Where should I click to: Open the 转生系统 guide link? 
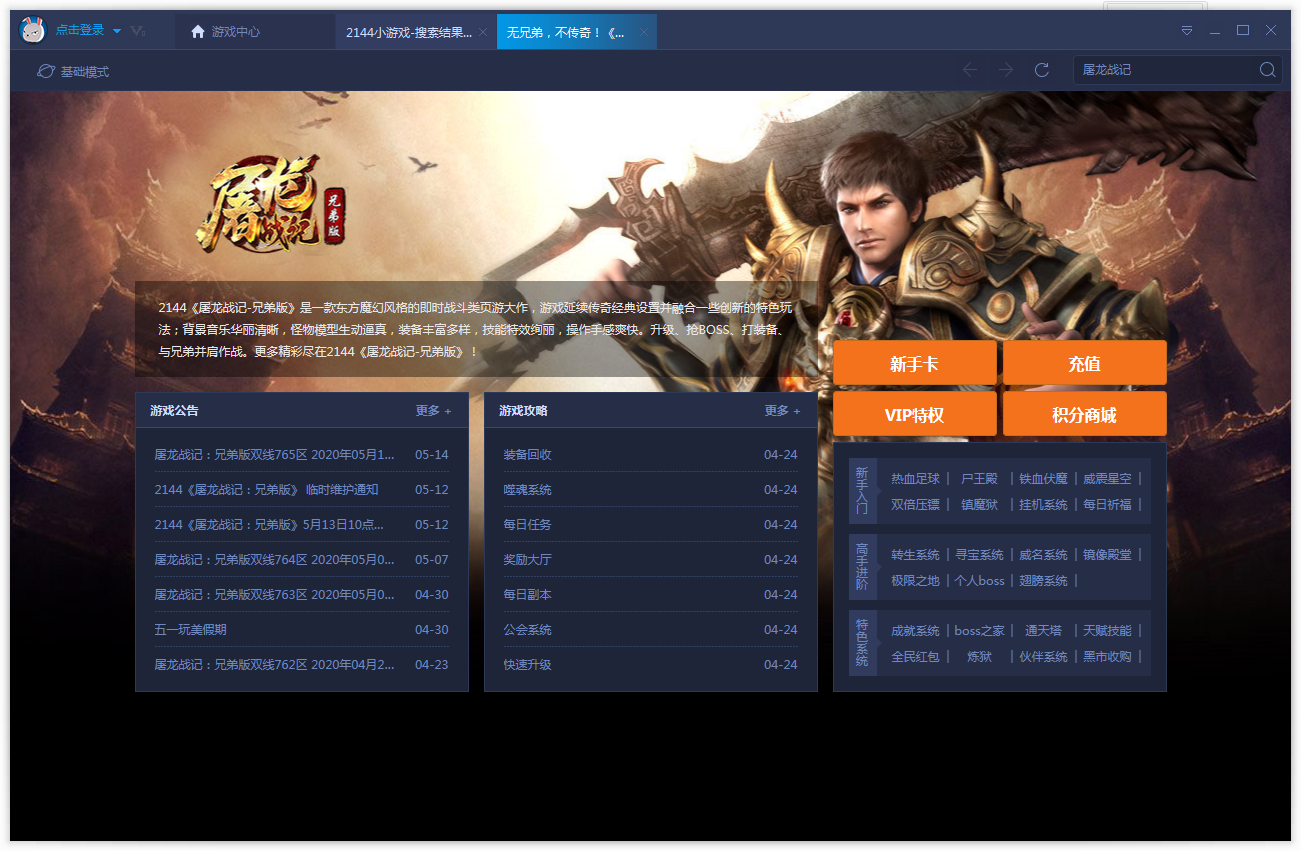click(x=915, y=555)
